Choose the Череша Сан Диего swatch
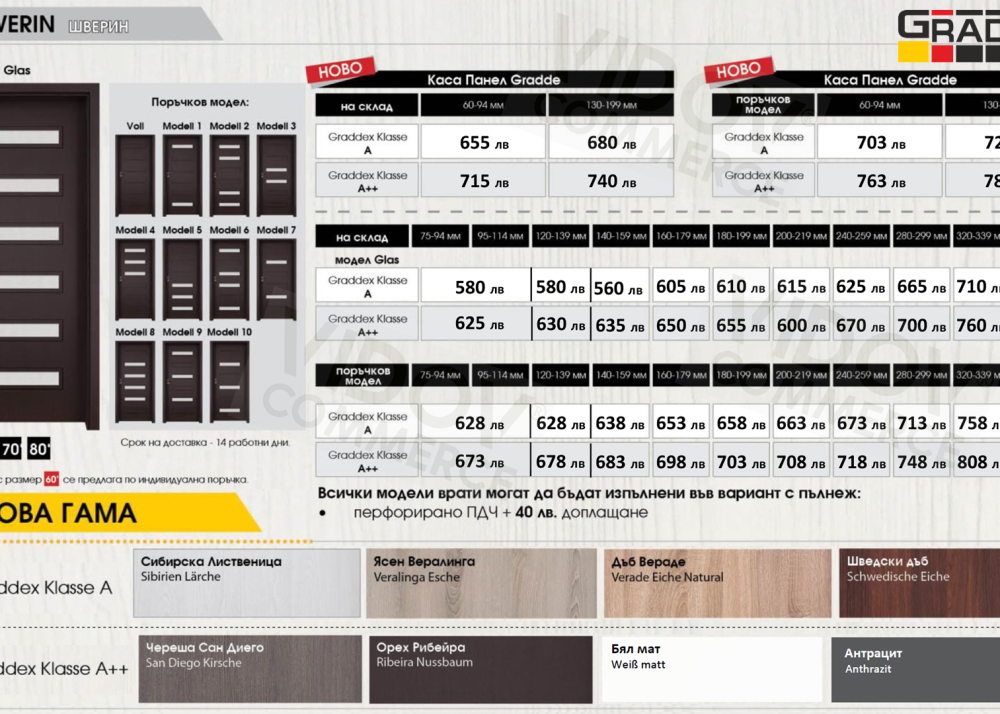This screenshot has height=714, width=1000. click(246, 669)
